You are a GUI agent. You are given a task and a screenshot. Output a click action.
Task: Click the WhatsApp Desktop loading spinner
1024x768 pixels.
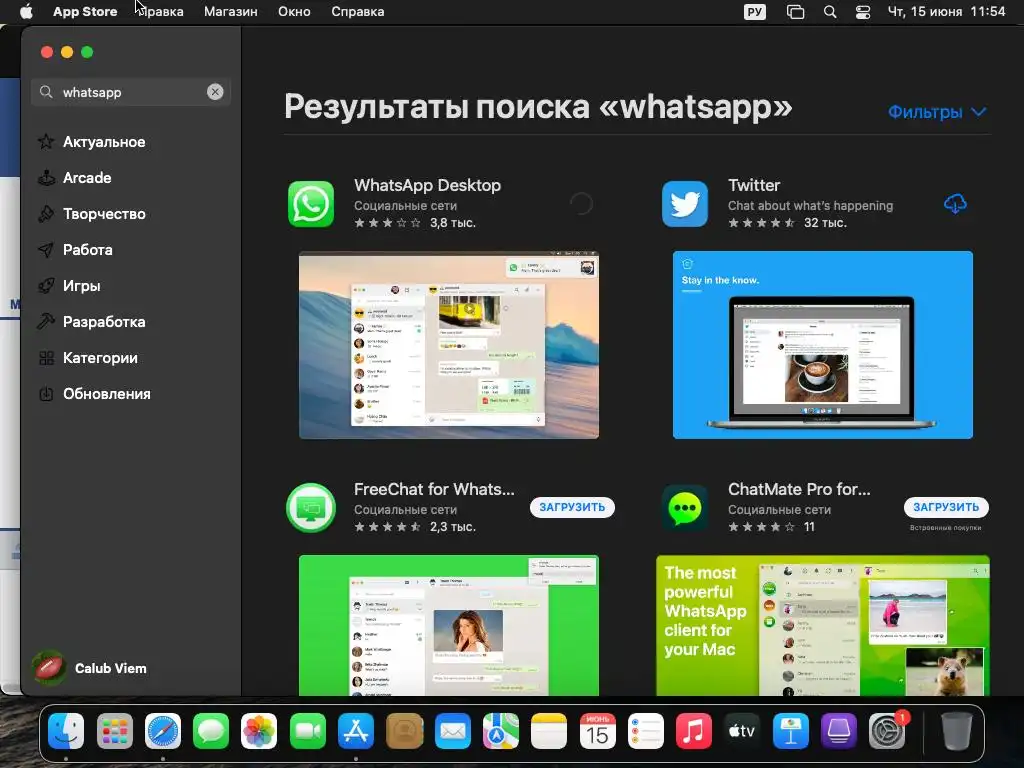point(581,204)
